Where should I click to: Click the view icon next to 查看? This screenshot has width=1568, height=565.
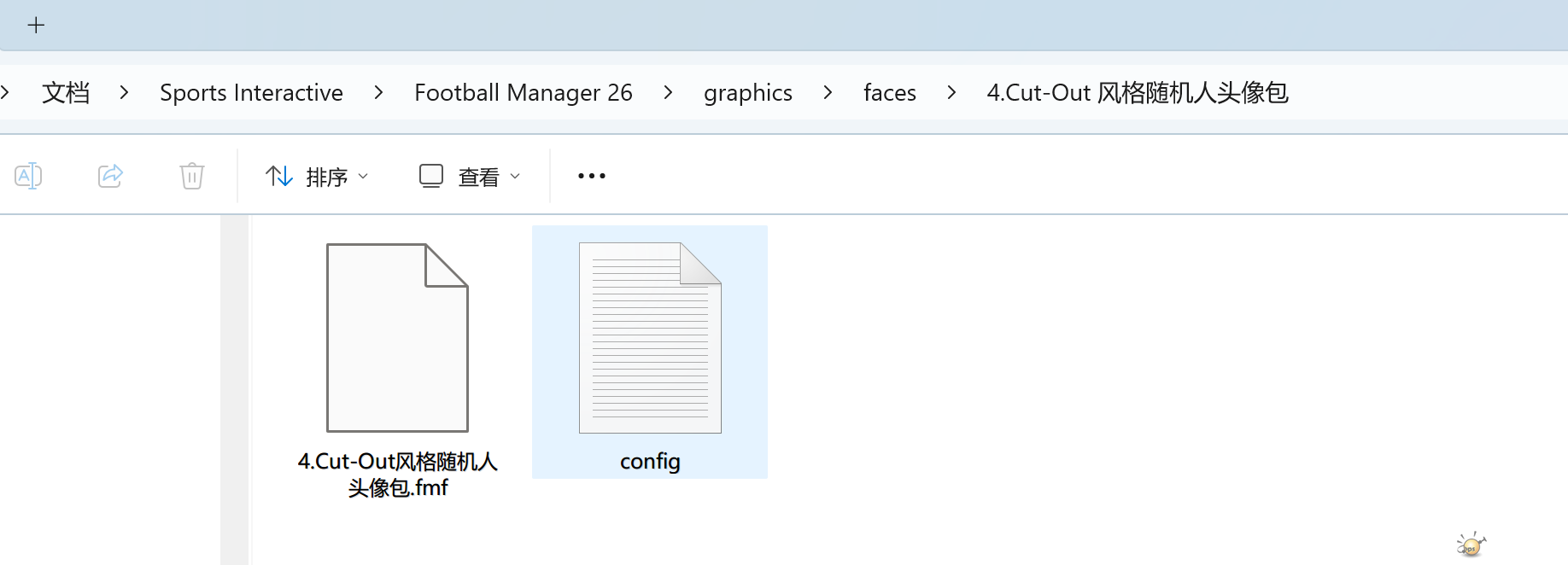(x=431, y=175)
